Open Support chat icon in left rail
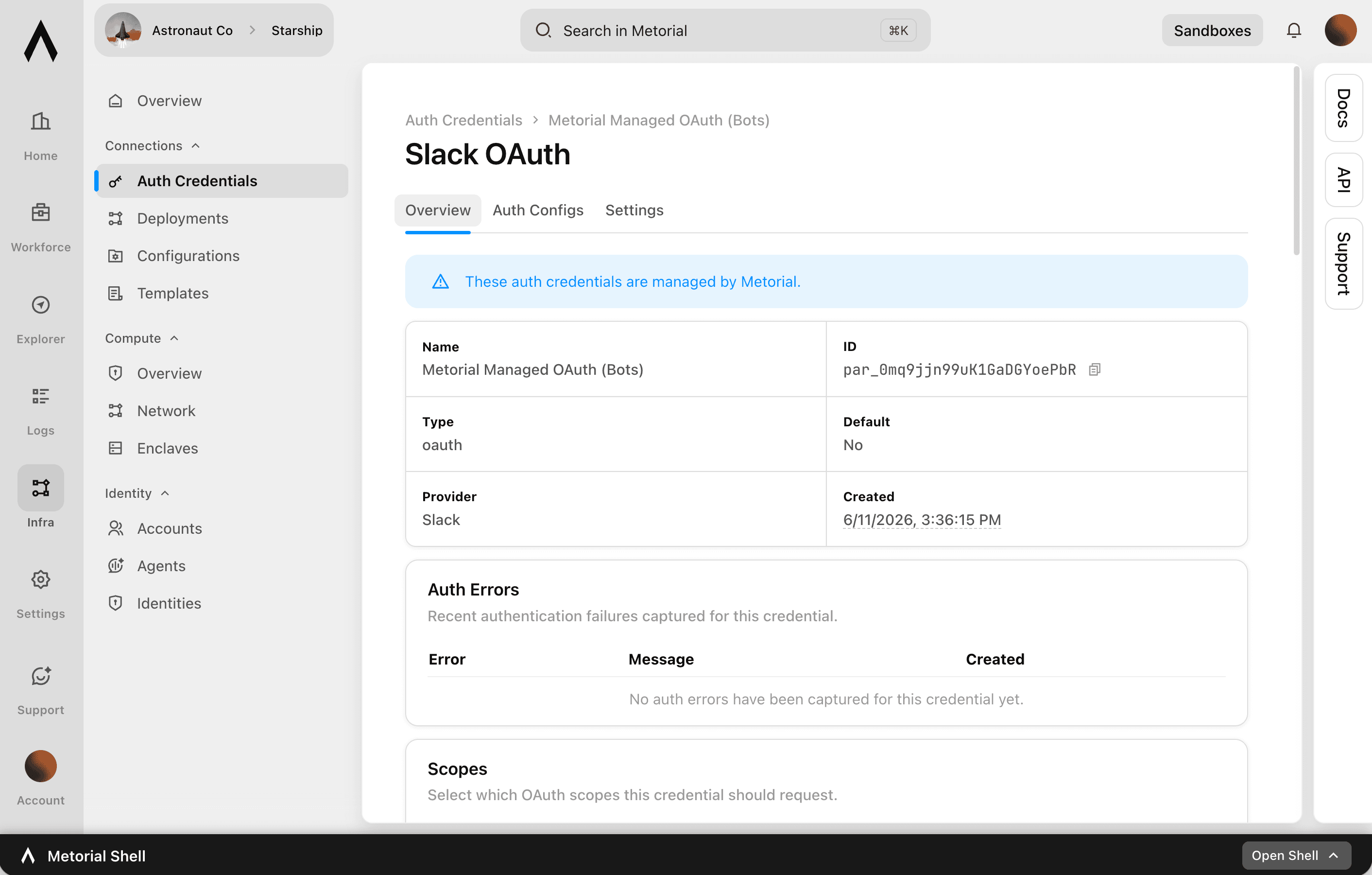Viewport: 1372px width, 875px height. (x=40, y=676)
